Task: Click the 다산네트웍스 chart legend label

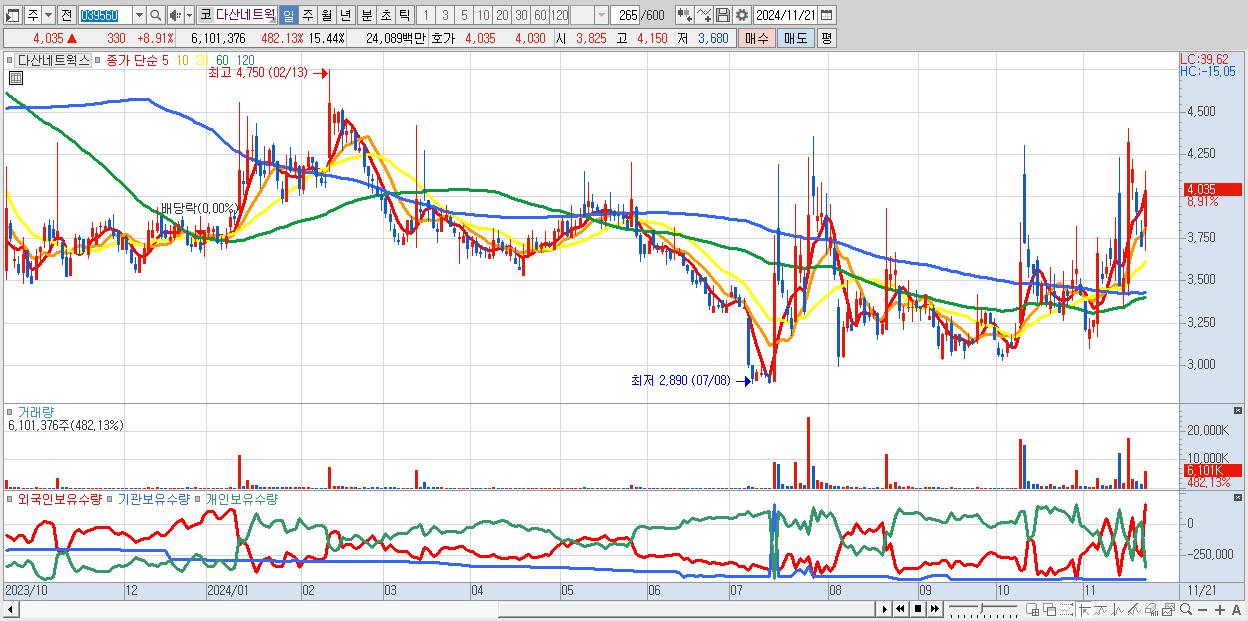Action: (x=53, y=60)
